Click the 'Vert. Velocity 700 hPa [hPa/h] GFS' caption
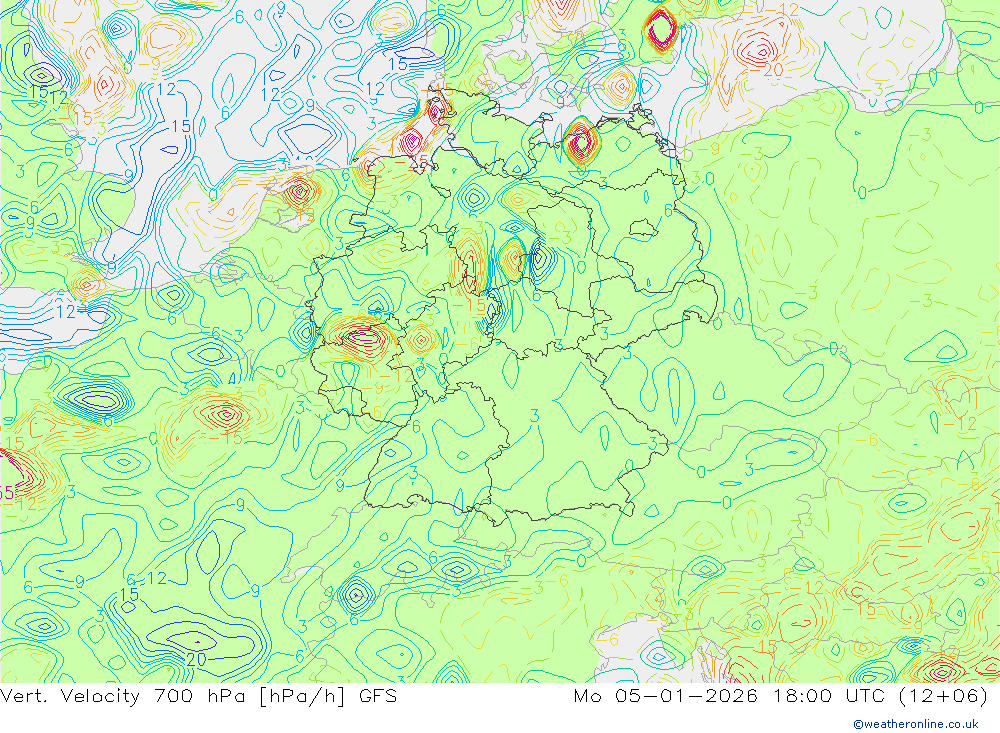The height and width of the screenshot is (733, 1000). click(x=198, y=695)
